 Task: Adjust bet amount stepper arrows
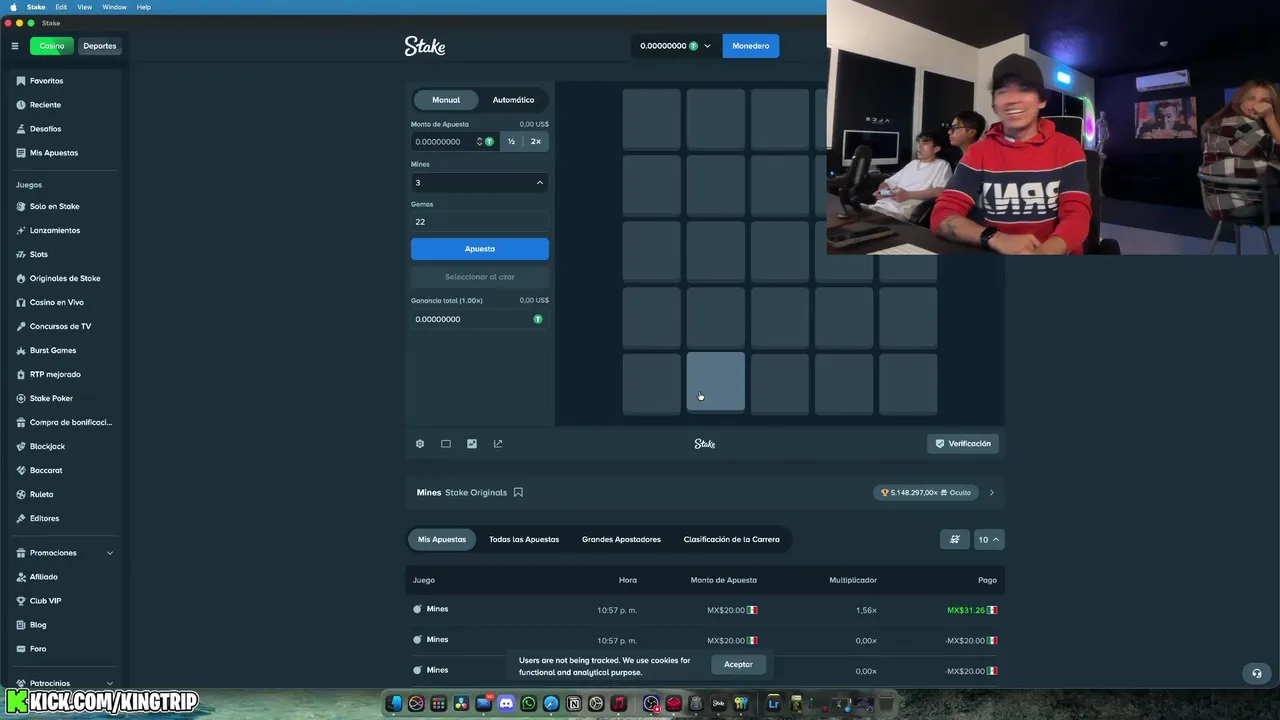point(479,142)
